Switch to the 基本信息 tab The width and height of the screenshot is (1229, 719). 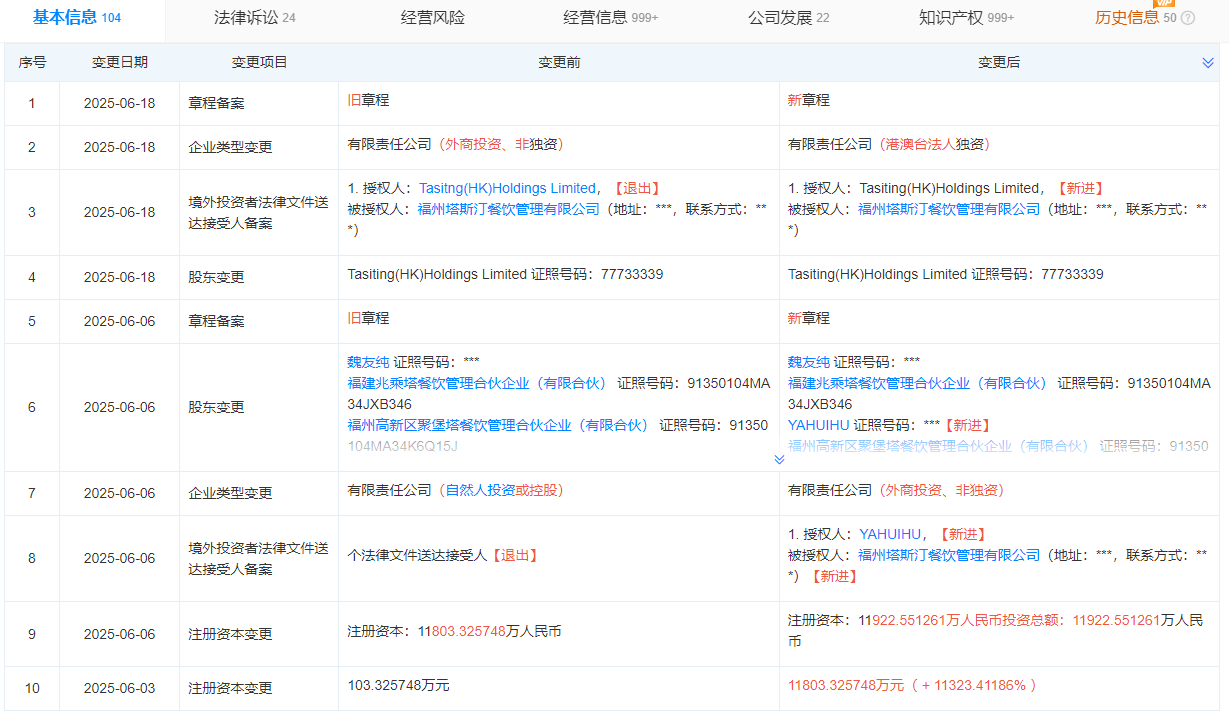point(77,17)
